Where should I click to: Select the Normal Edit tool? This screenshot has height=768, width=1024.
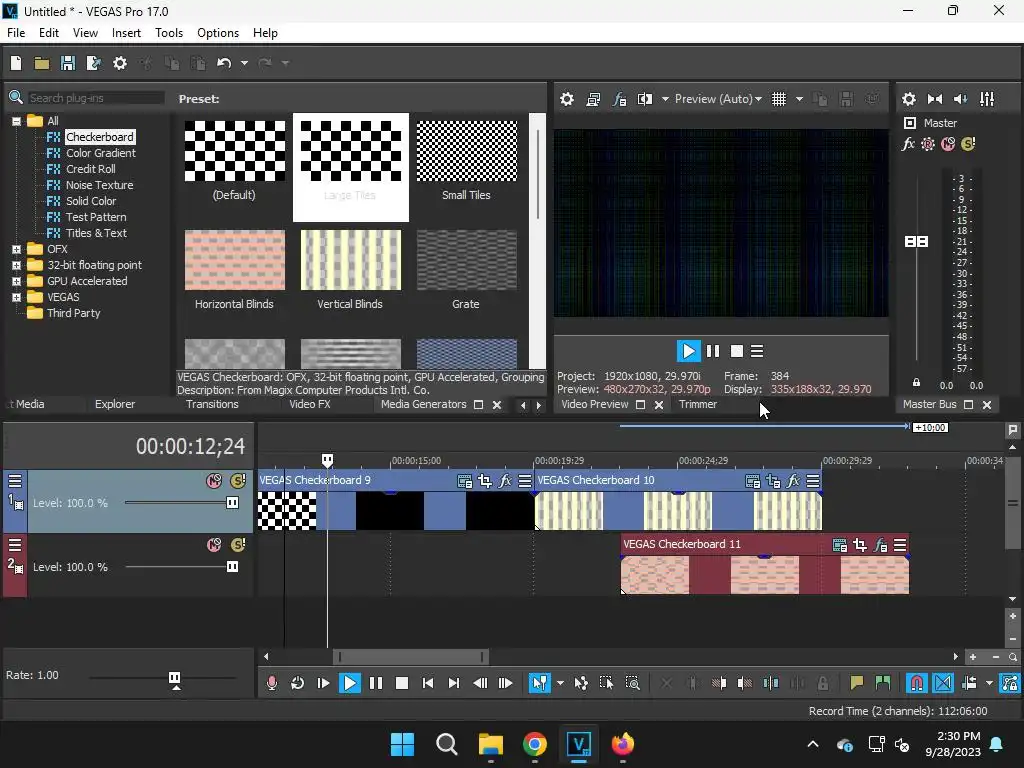539,683
